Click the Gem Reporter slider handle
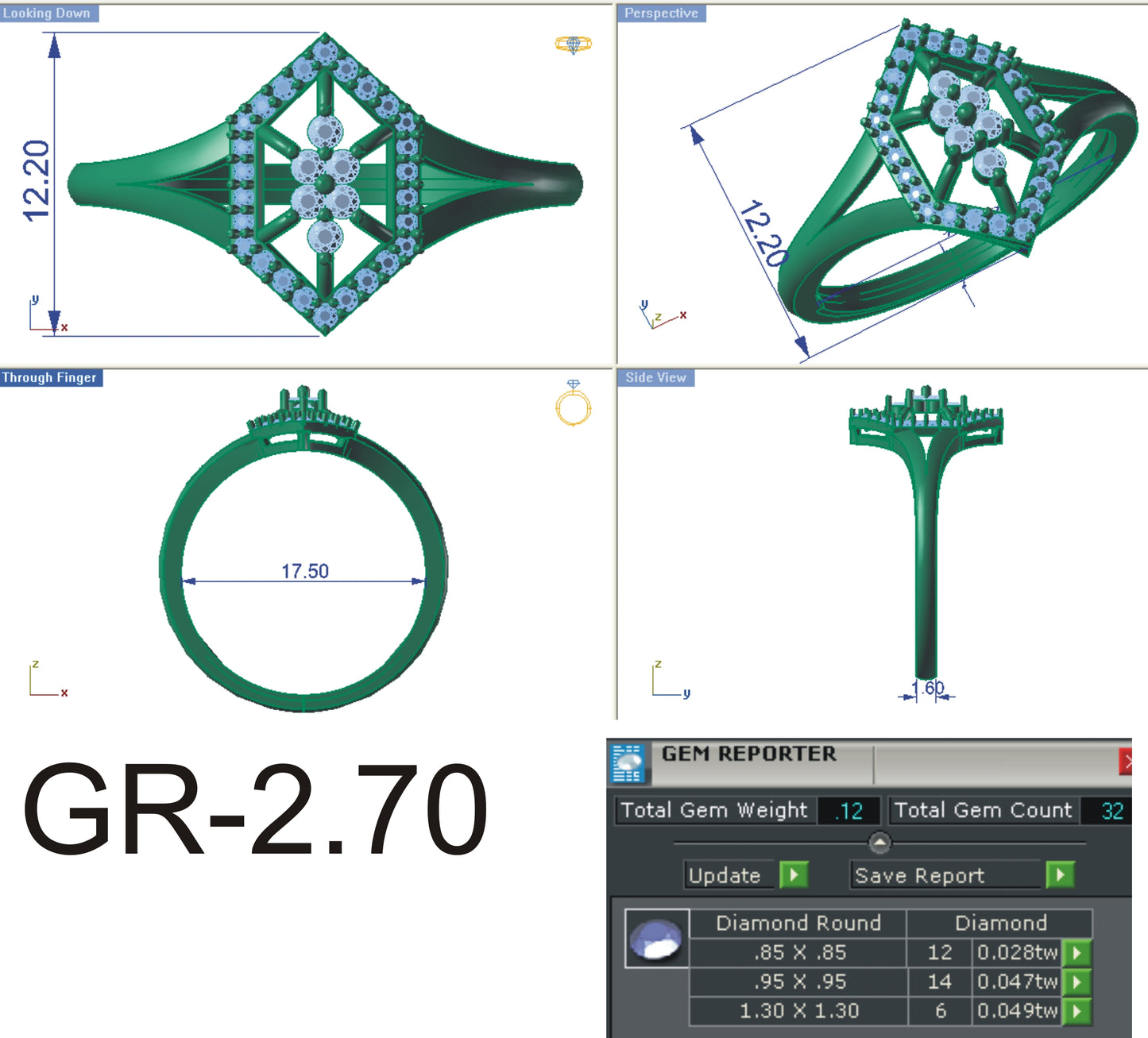This screenshot has height=1038, width=1148. coord(879,842)
